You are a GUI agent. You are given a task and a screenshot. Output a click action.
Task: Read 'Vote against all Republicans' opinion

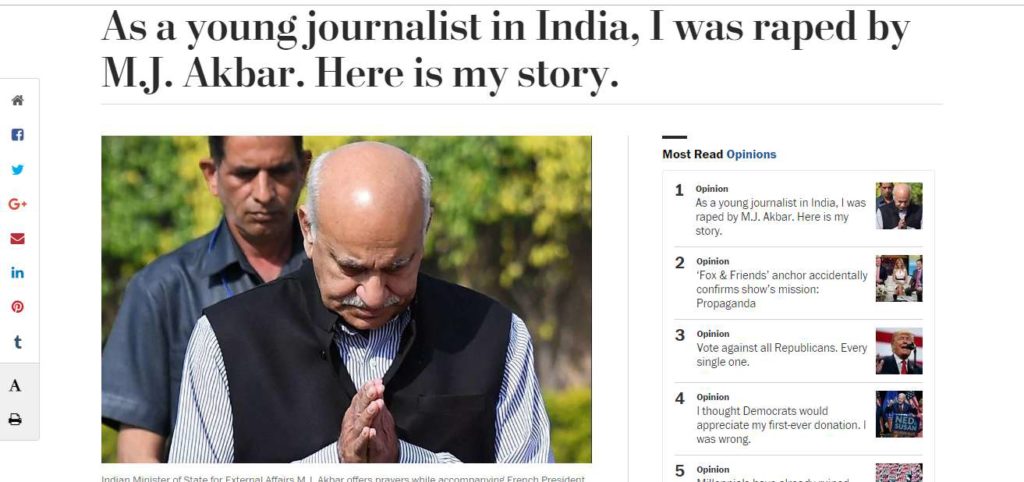[781, 355]
